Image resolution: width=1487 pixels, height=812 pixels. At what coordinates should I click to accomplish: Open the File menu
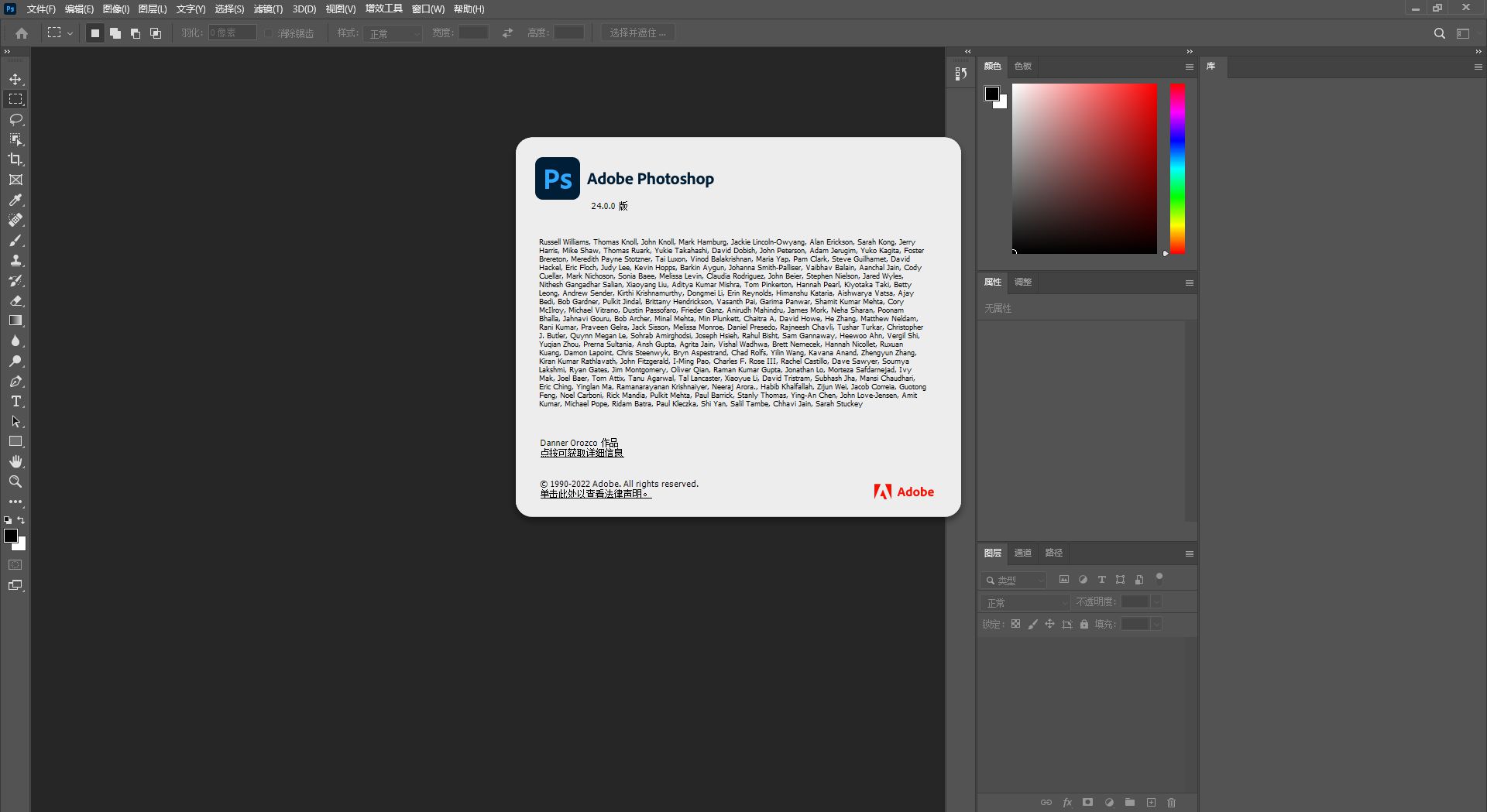[x=41, y=9]
